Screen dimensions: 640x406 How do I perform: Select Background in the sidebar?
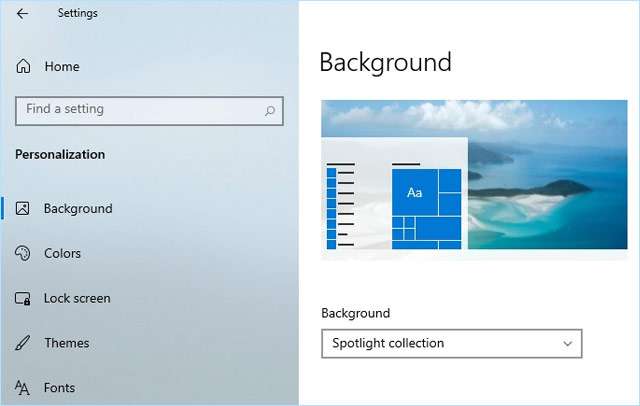78,209
